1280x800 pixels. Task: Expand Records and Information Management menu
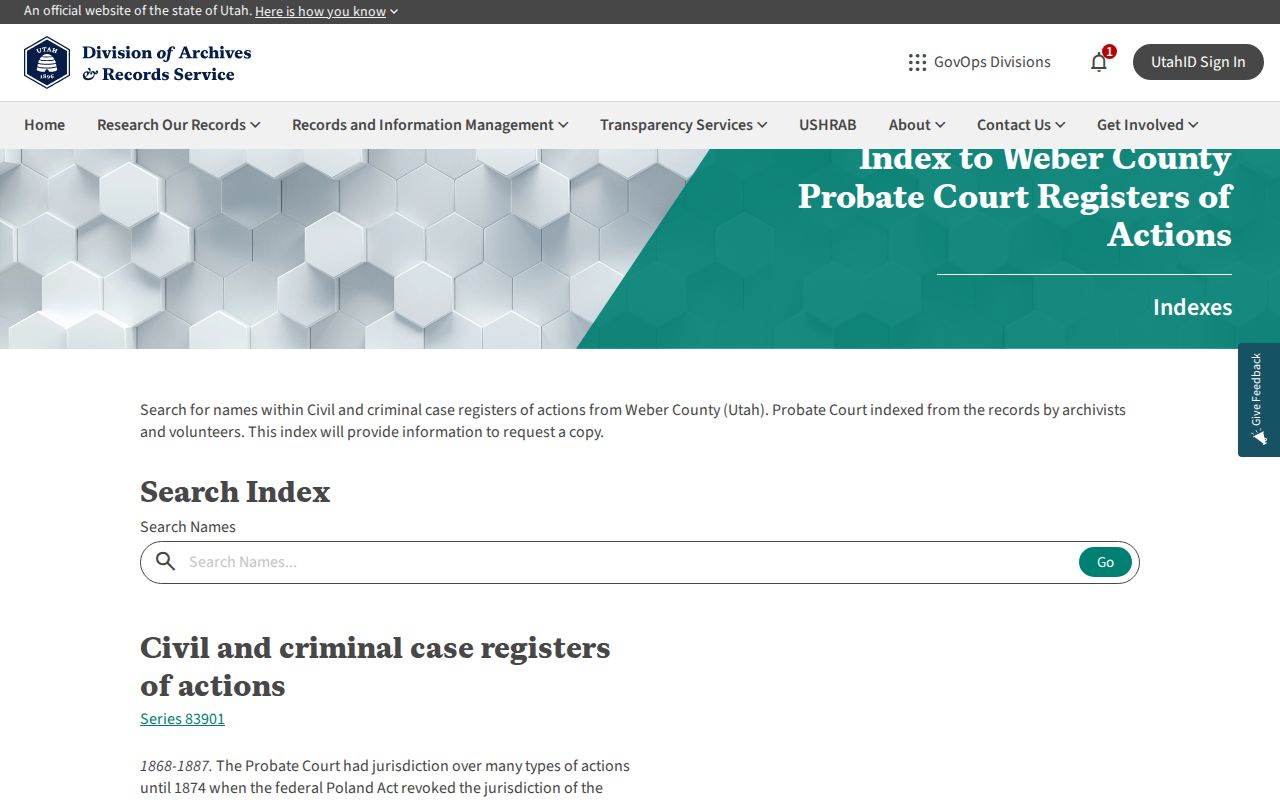430,125
